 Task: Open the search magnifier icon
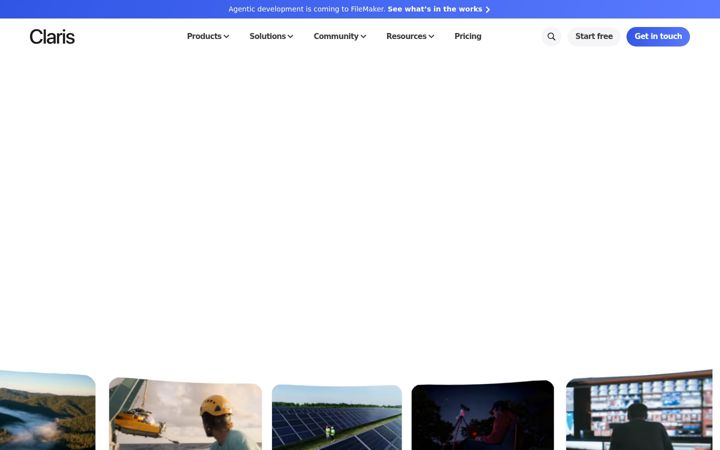(551, 37)
